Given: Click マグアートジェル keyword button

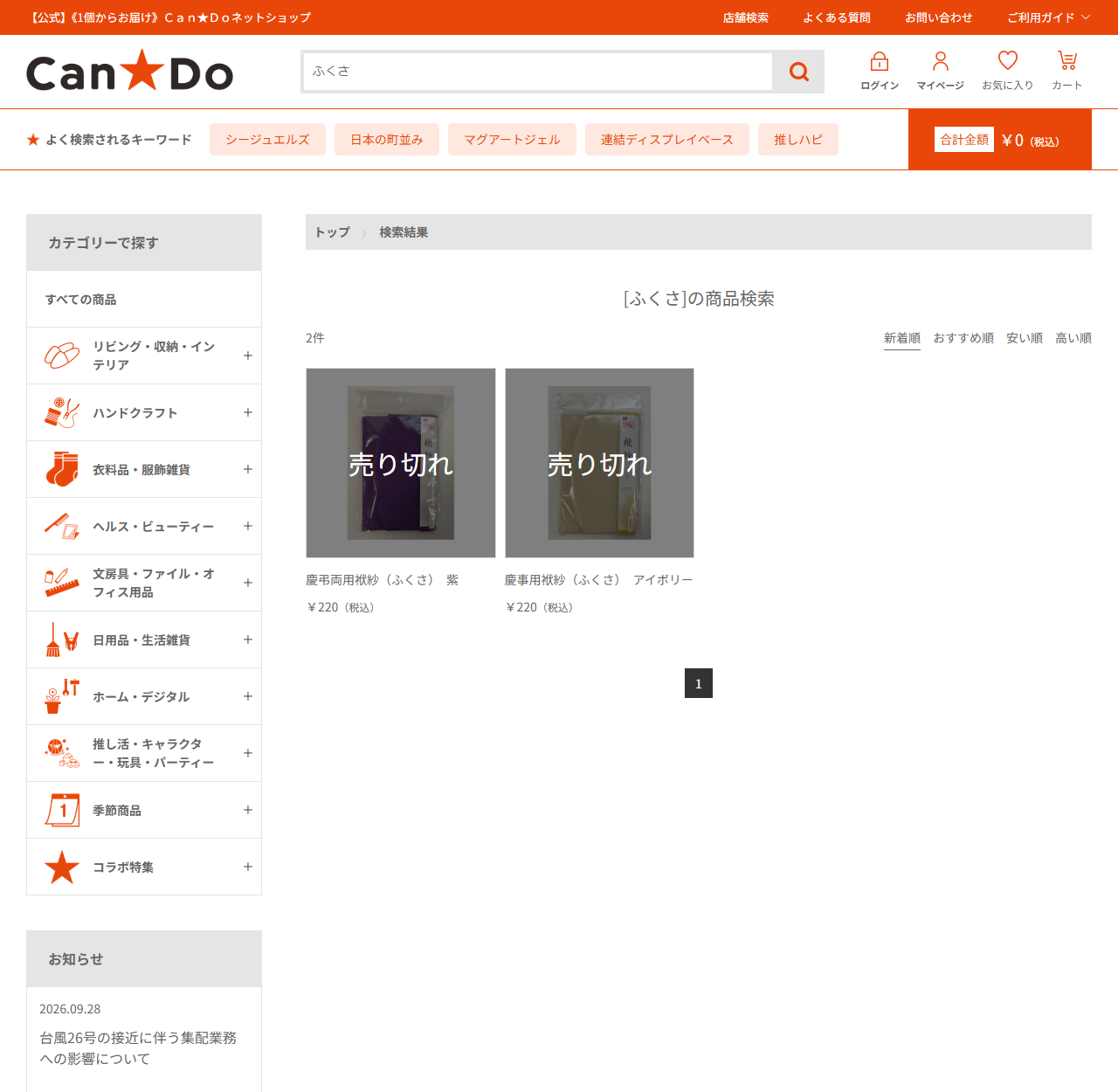Looking at the screenshot, I should tap(512, 140).
